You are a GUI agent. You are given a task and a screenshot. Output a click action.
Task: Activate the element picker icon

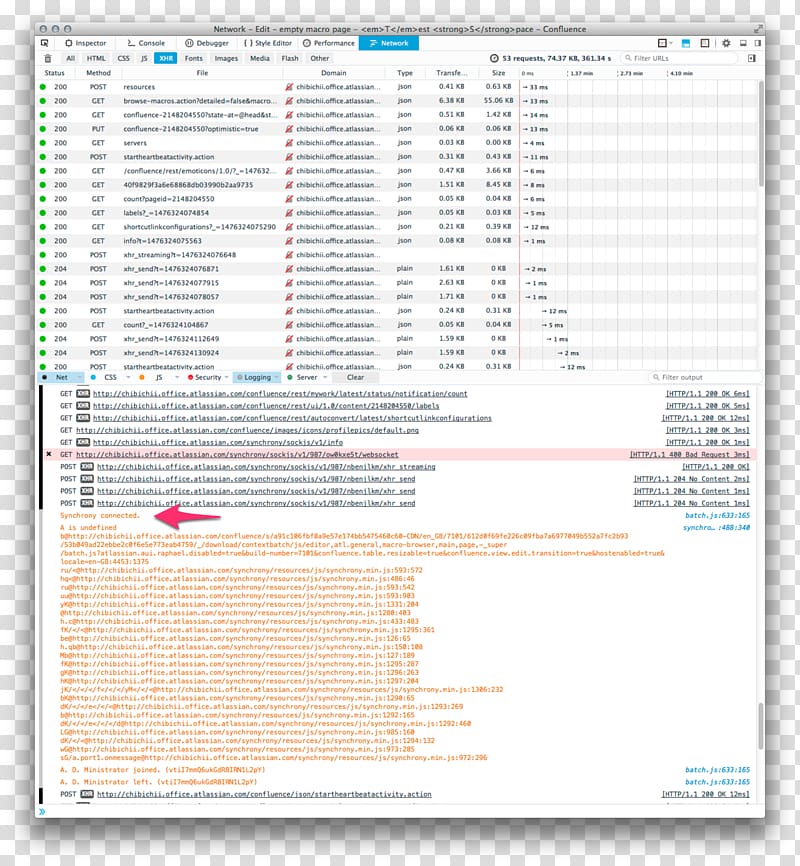45,43
